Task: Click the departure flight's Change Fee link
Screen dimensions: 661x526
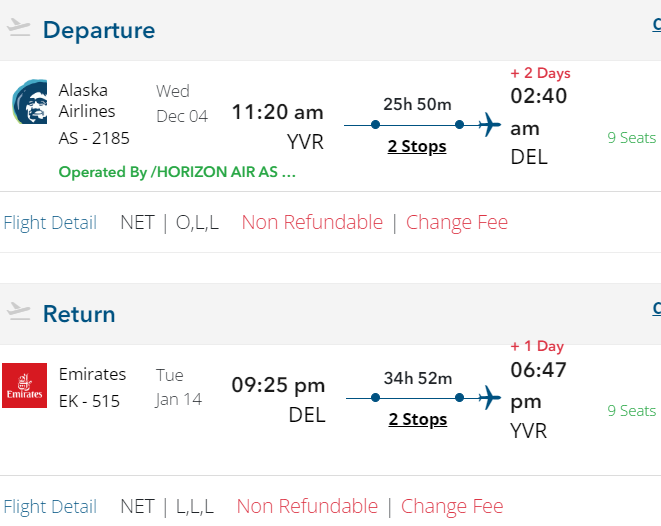Action: (x=456, y=223)
